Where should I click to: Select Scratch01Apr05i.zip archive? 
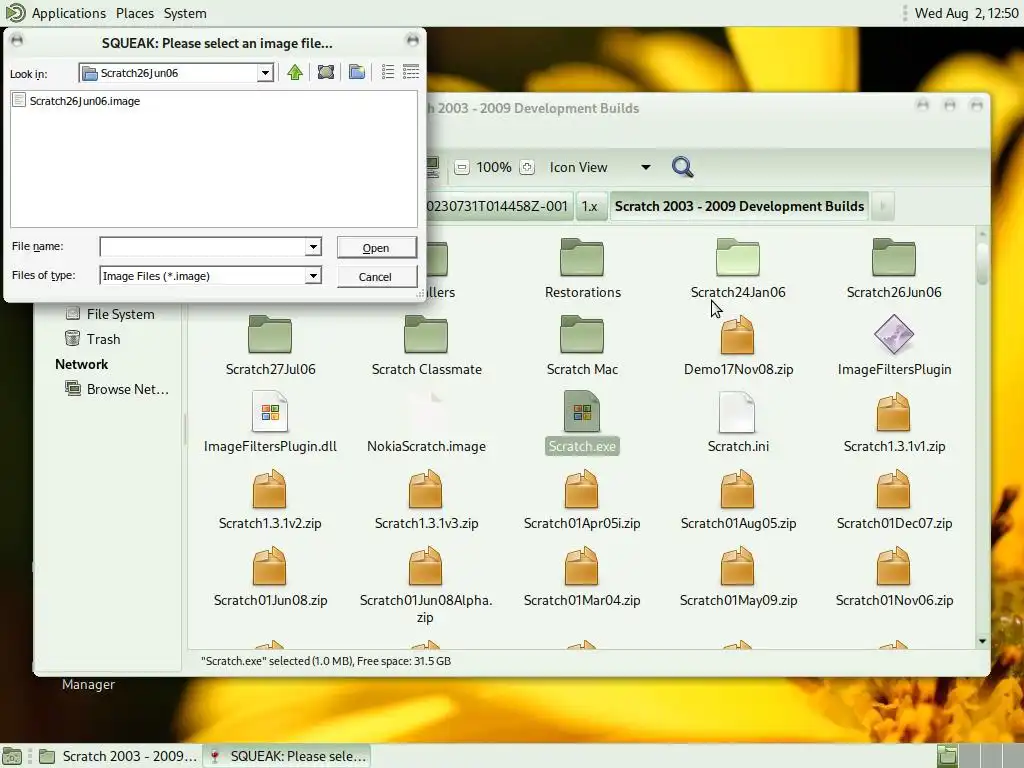tap(582, 499)
